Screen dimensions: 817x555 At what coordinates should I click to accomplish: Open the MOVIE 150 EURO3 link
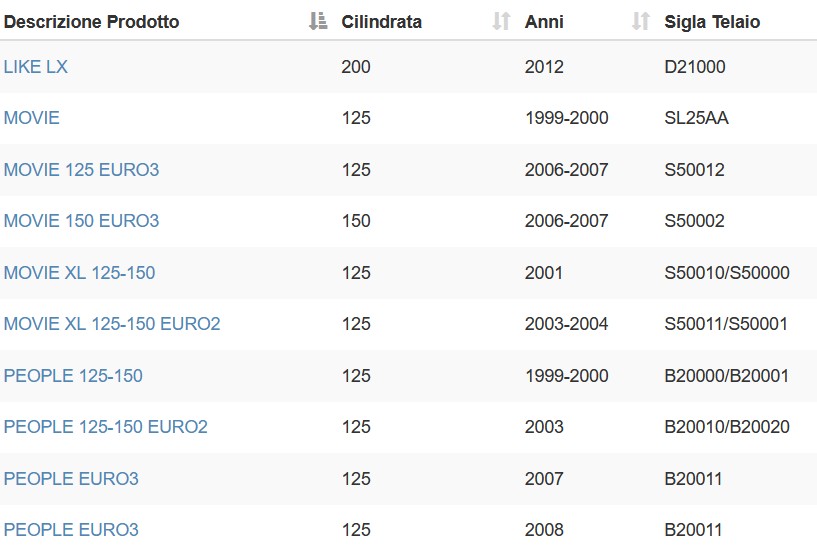pyautogui.click(x=81, y=221)
